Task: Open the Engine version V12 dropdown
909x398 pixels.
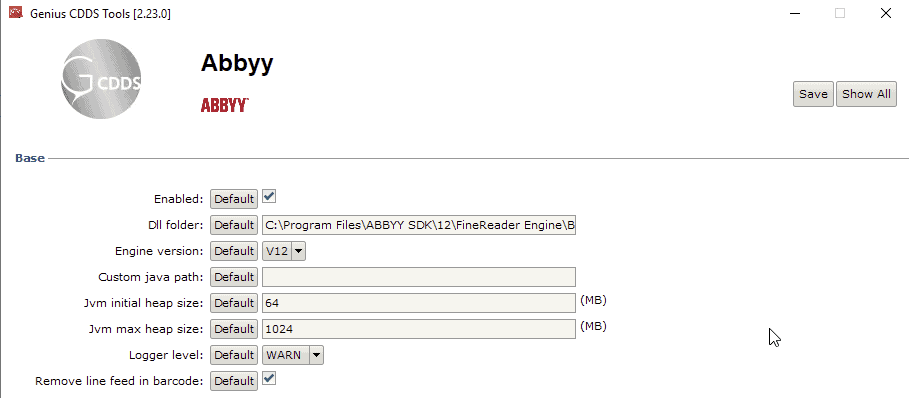Action: (284, 251)
